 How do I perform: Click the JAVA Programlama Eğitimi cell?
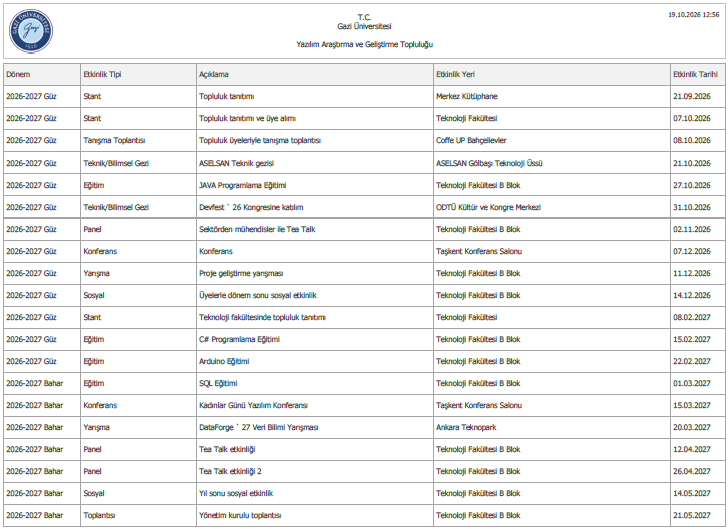tap(315, 185)
